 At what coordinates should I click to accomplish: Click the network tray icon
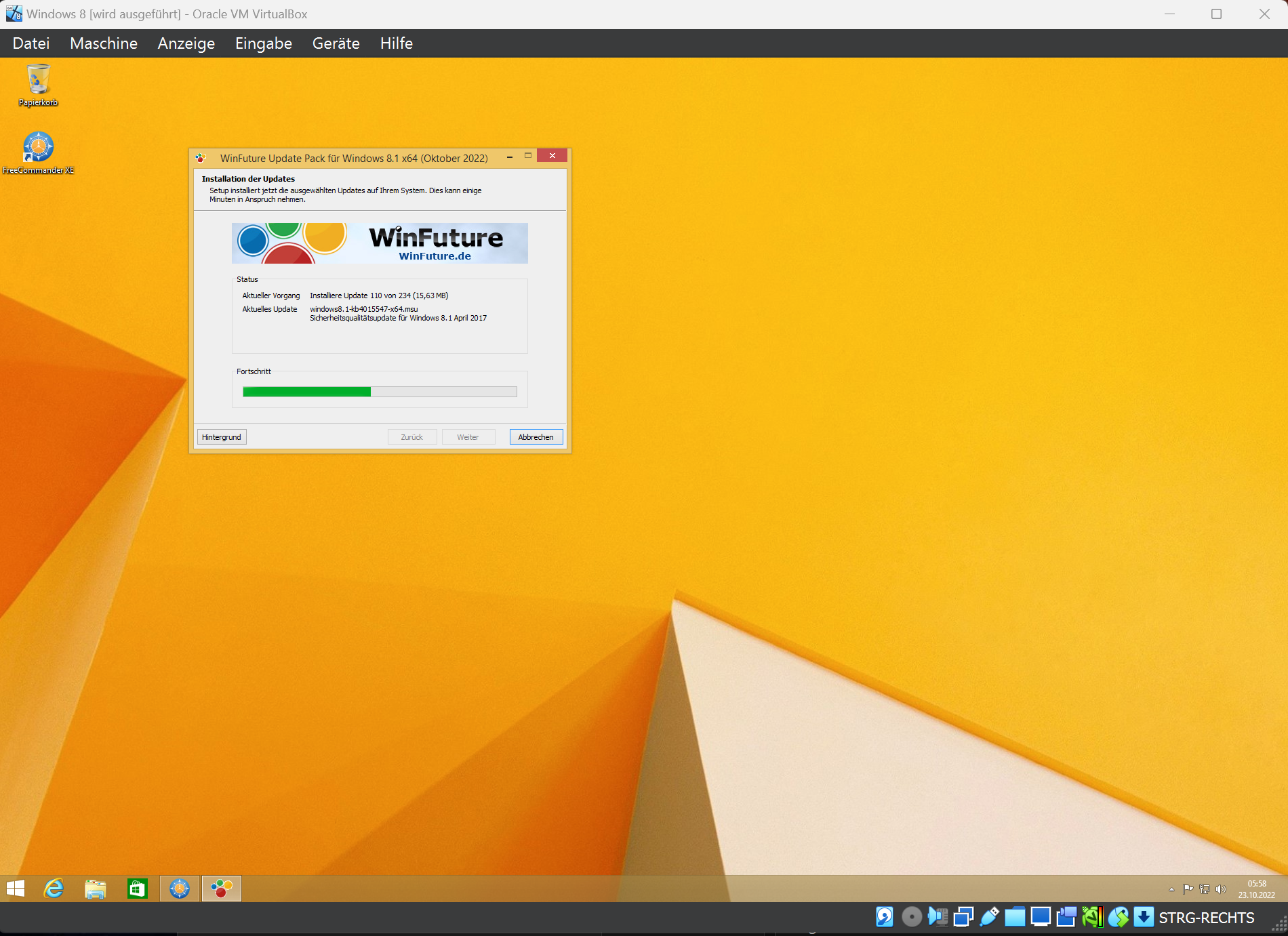coord(1205,889)
